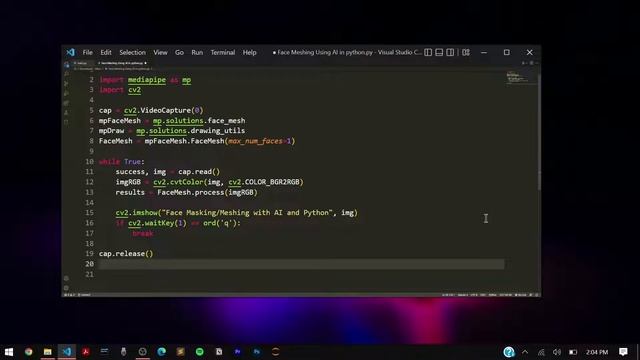Place cursor on highlighted empty line 20
This screenshot has height=360, width=640.
click(x=301, y=264)
